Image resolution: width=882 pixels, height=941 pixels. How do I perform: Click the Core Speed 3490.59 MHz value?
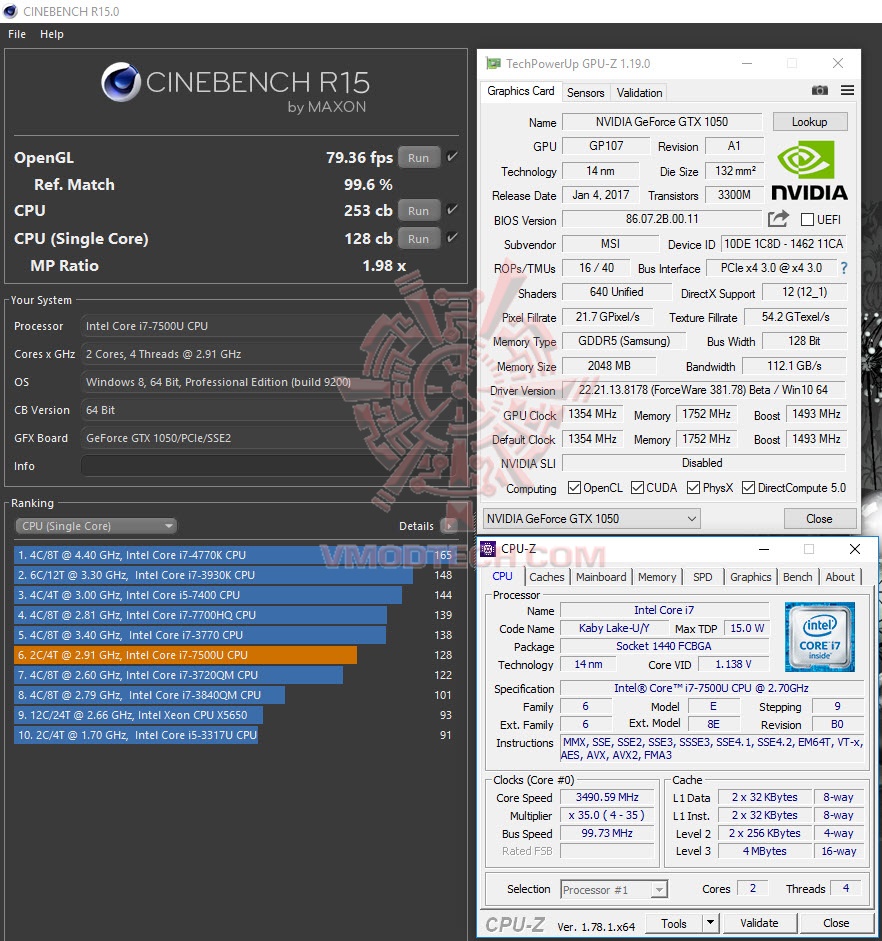pos(607,797)
